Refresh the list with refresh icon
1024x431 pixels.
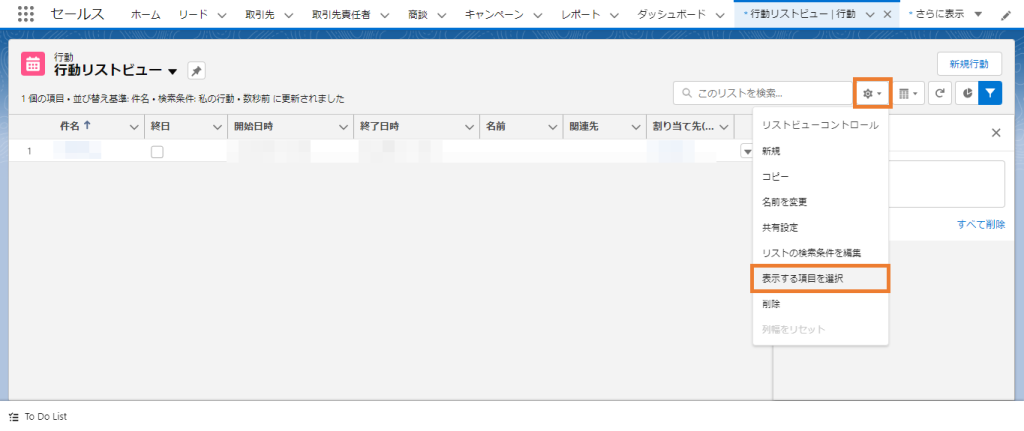point(939,93)
